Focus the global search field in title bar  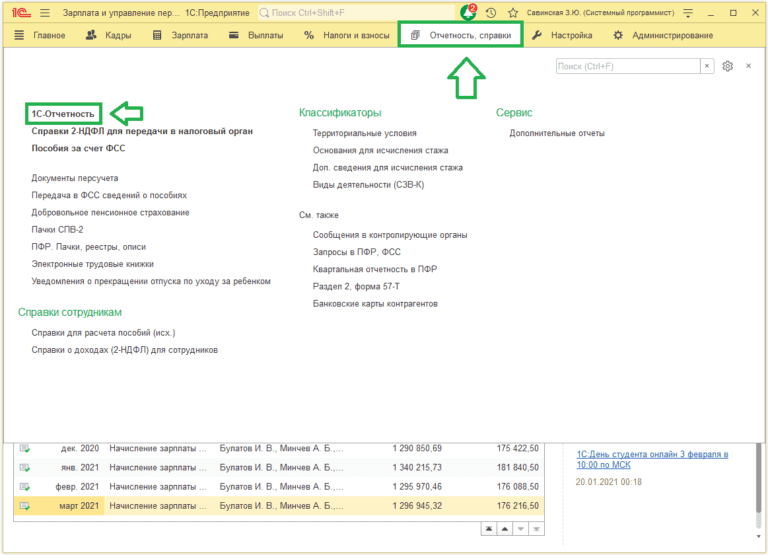coord(357,13)
